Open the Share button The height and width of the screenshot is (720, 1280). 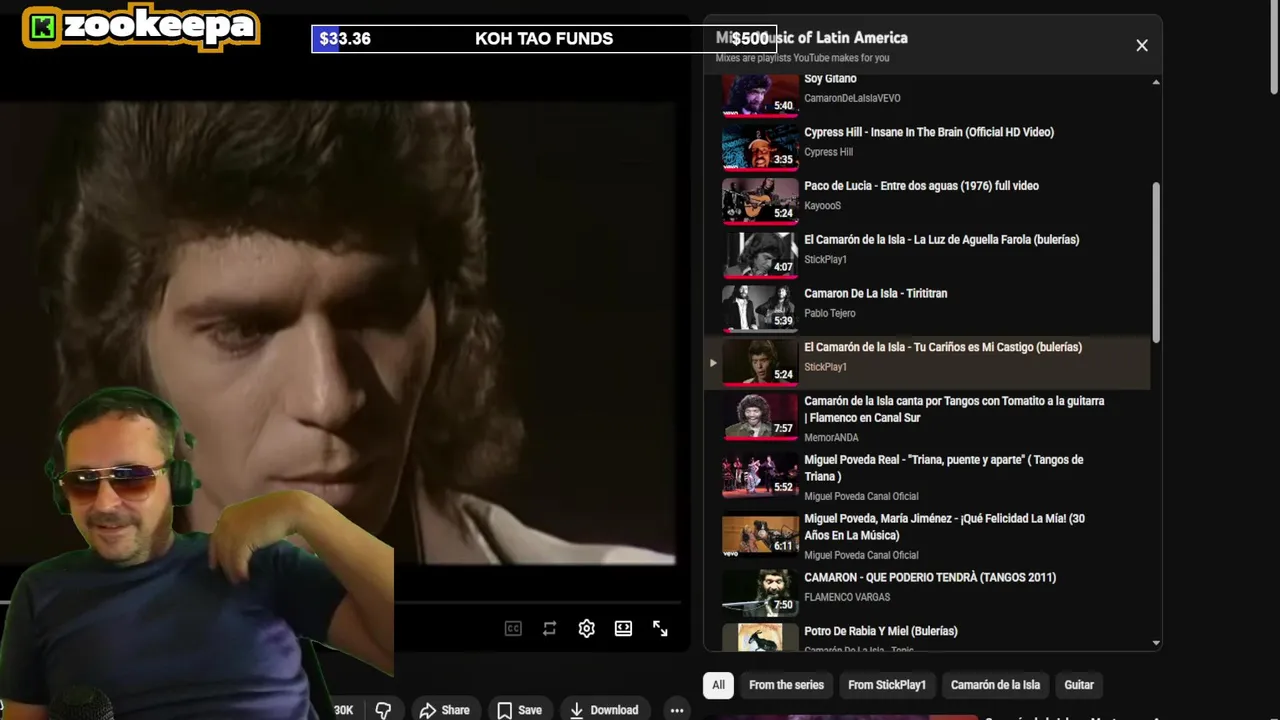444,710
